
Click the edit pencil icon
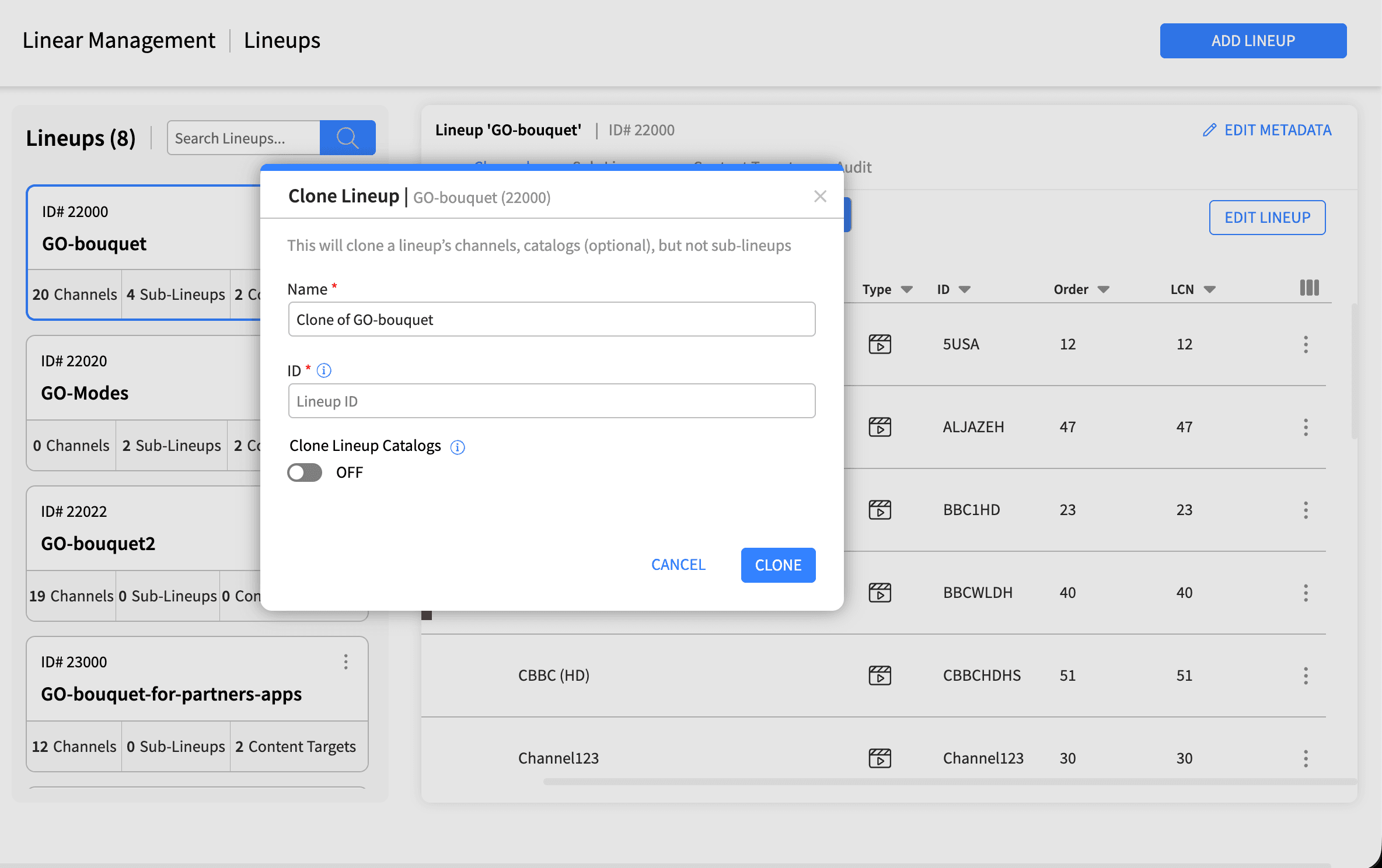pos(1210,130)
